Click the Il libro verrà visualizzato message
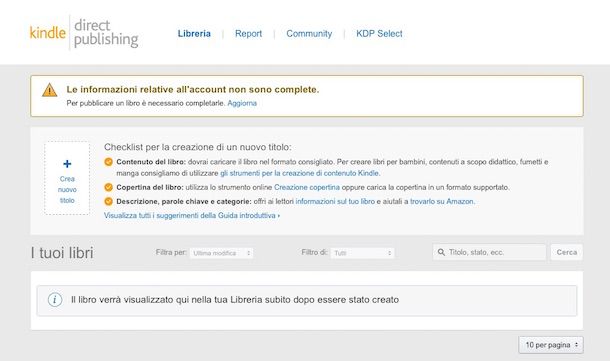The height and width of the screenshot is (361, 610). pos(235,300)
